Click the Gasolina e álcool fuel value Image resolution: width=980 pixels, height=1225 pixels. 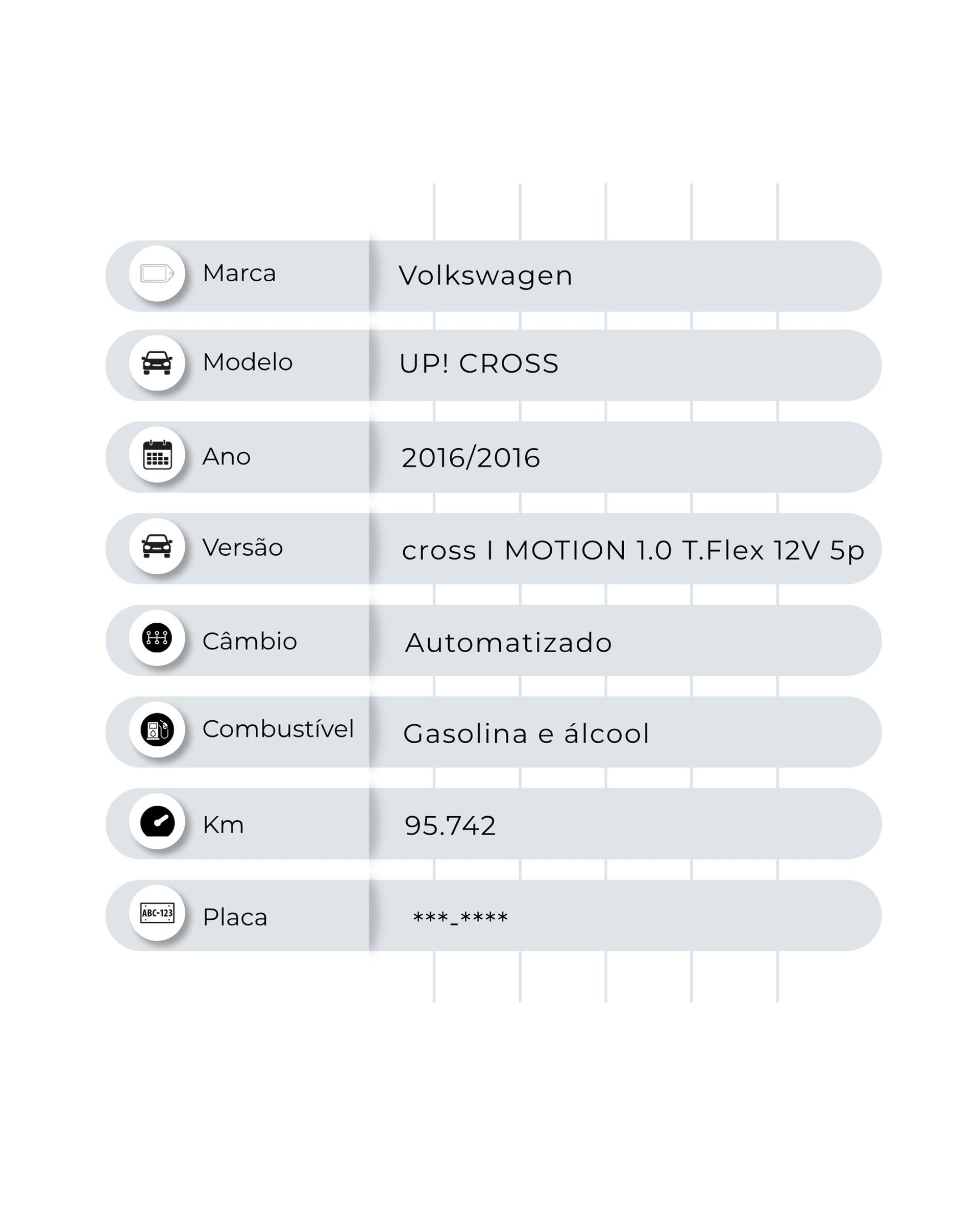pos(526,733)
